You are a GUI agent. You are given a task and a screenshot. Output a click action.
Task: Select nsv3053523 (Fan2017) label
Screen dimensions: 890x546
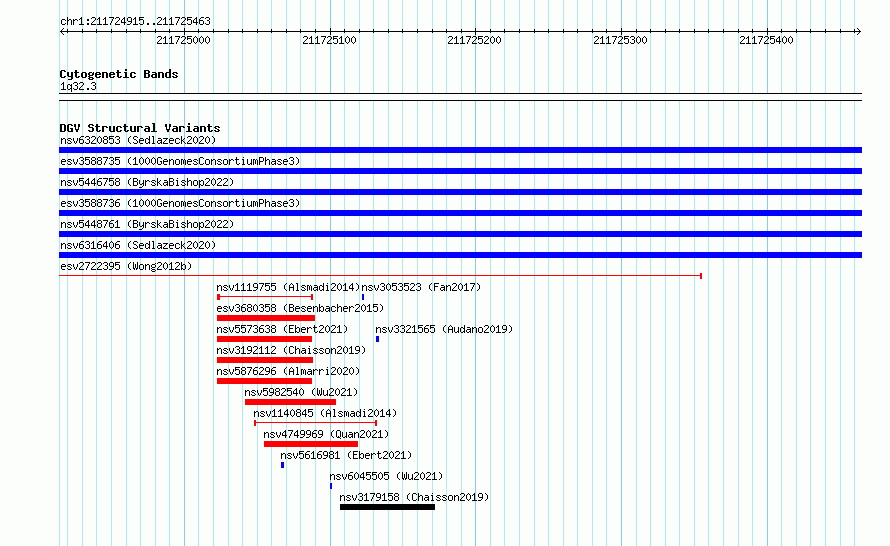[x=421, y=287]
